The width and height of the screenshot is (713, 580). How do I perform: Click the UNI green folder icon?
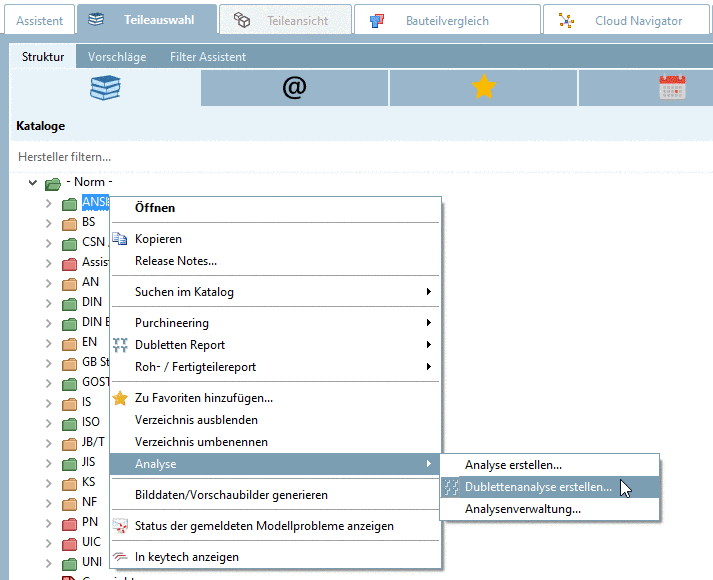(69, 564)
